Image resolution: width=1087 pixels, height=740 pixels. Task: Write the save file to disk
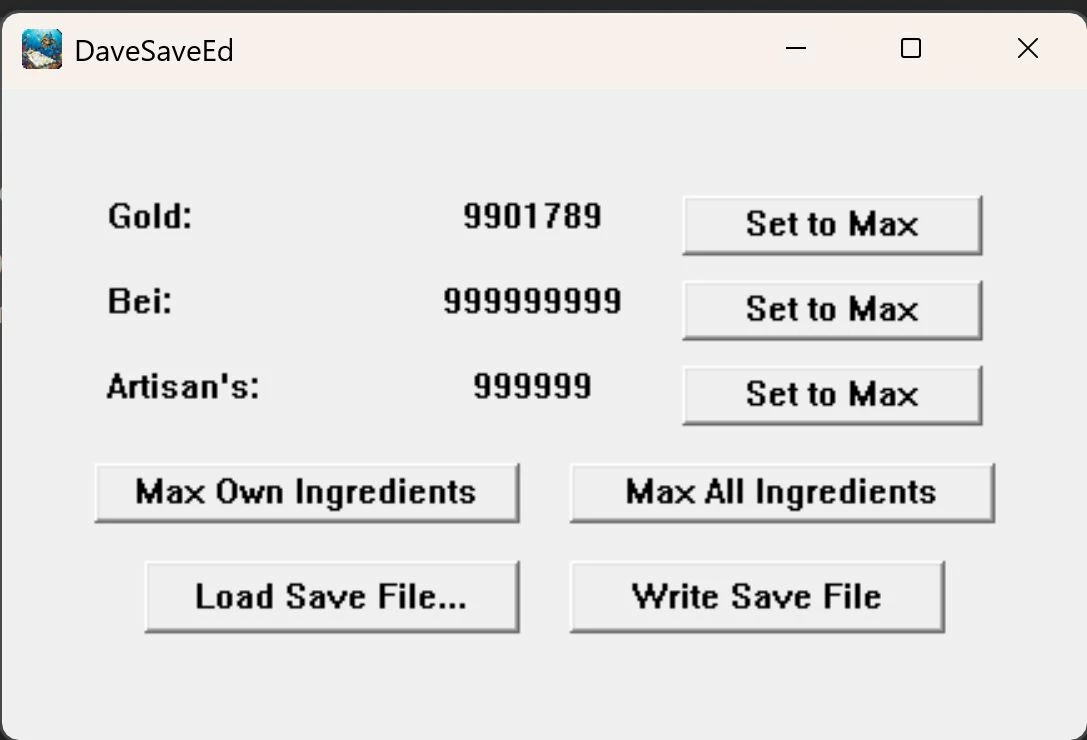pyautogui.click(x=757, y=596)
